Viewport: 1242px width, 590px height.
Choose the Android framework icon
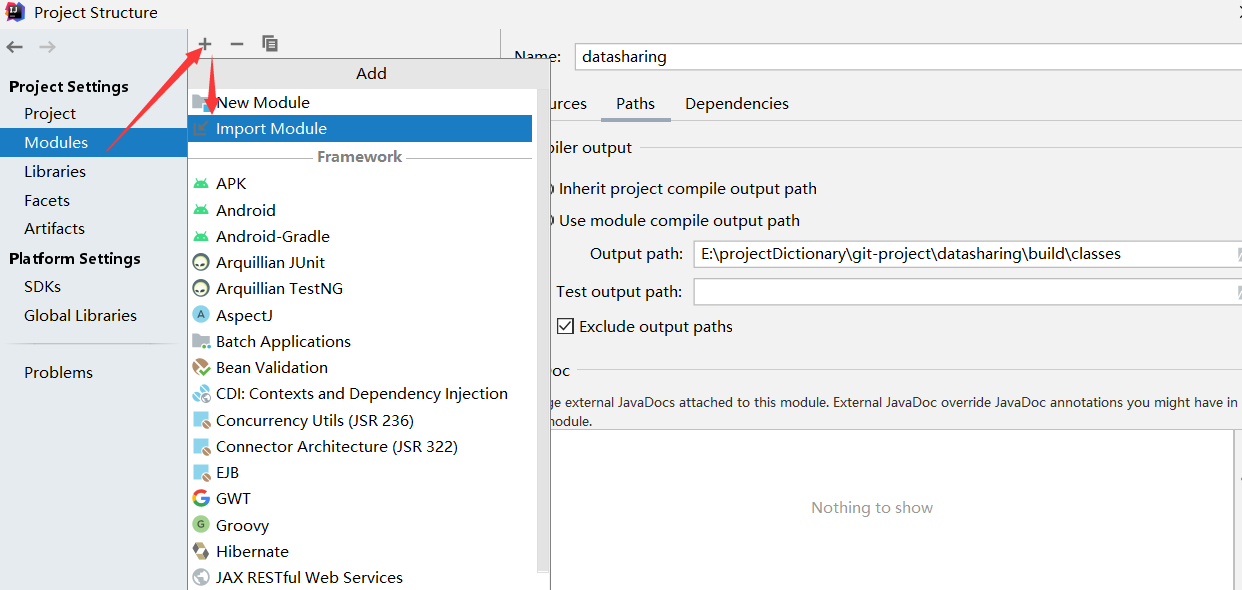click(x=201, y=210)
